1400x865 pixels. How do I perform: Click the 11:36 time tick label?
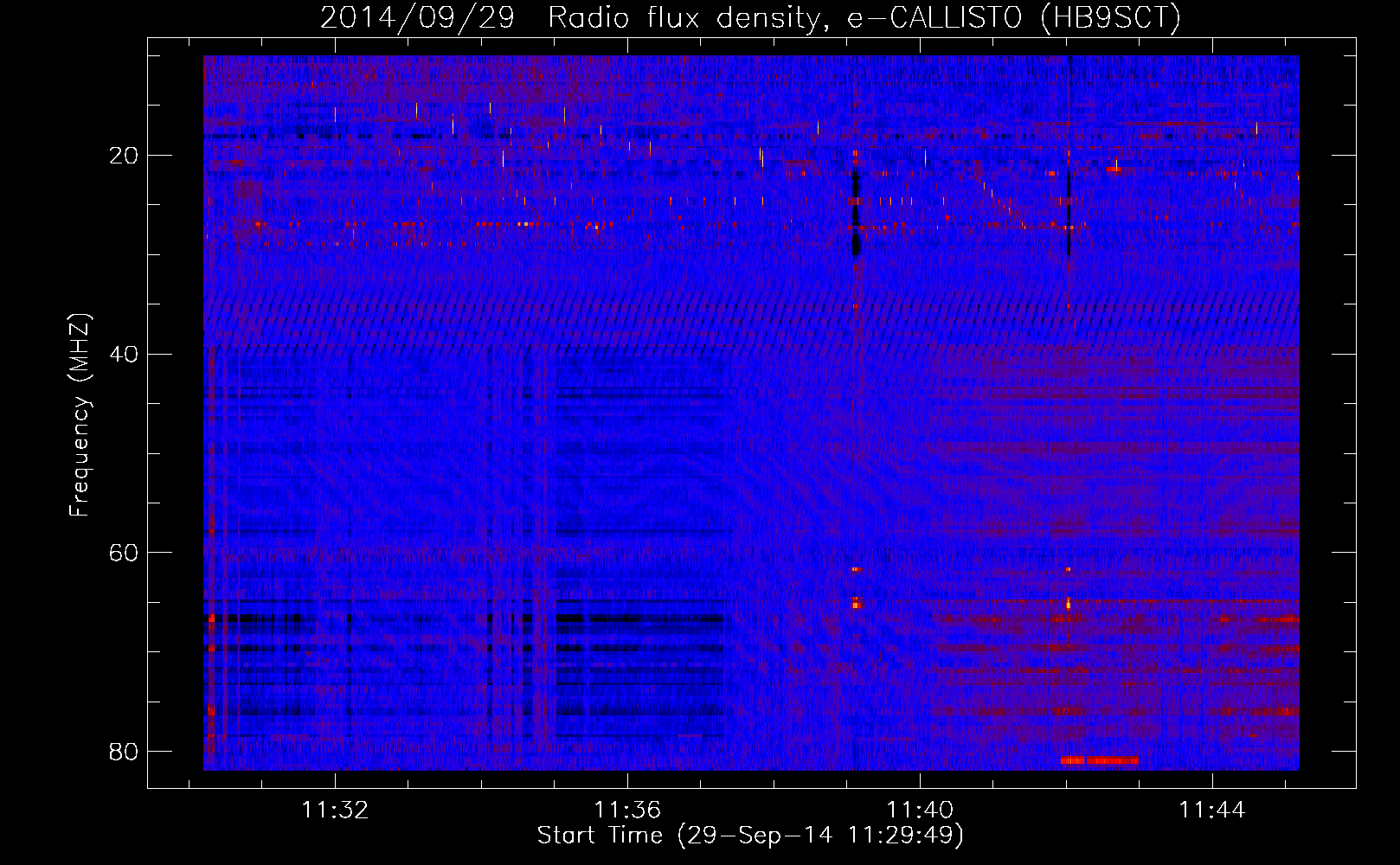(x=627, y=810)
